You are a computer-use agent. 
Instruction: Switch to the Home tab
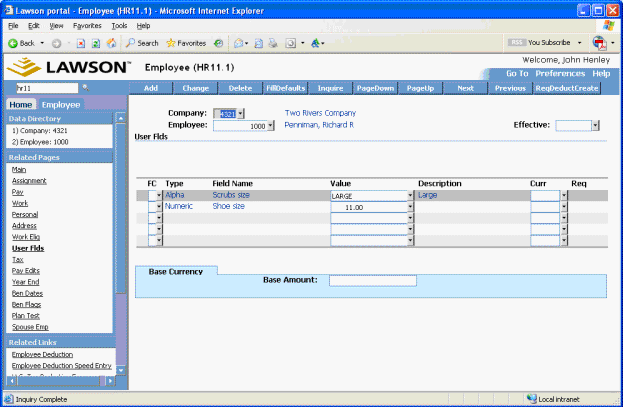coord(21,105)
